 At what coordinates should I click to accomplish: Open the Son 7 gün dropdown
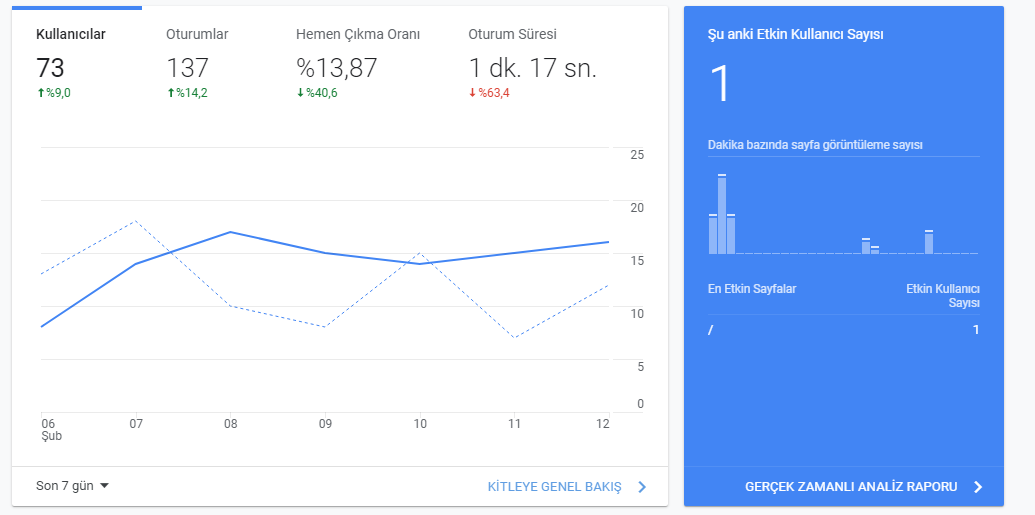coord(72,486)
